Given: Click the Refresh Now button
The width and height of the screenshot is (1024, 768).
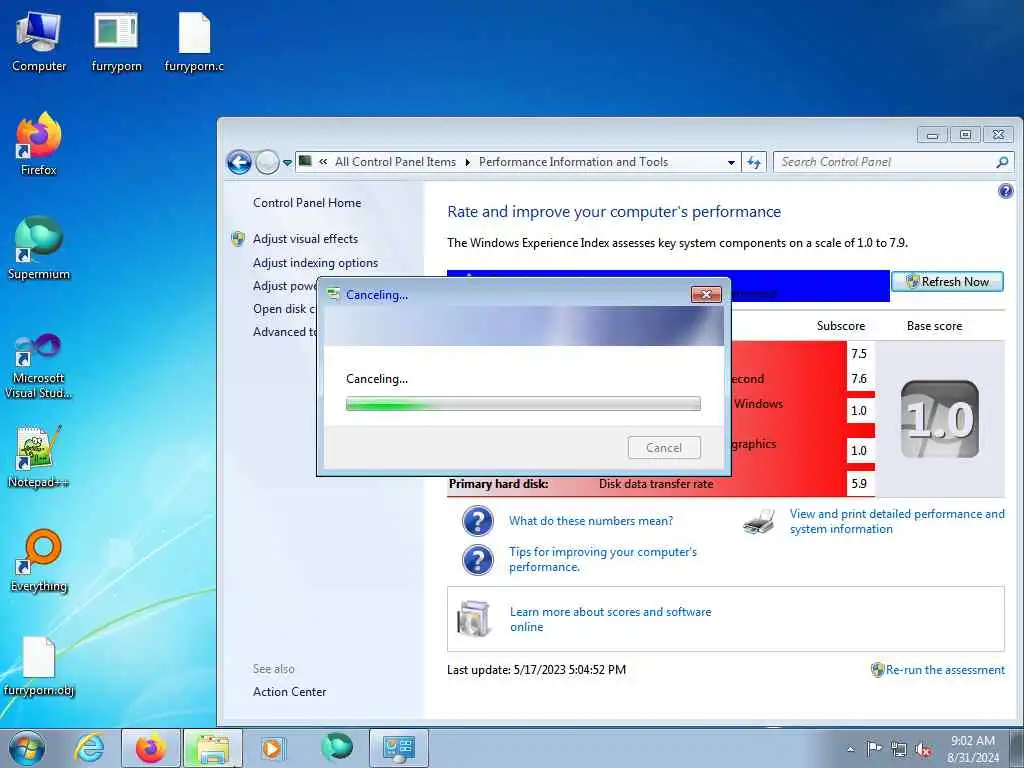Looking at the screenshot, I should [x=947, y=281].
